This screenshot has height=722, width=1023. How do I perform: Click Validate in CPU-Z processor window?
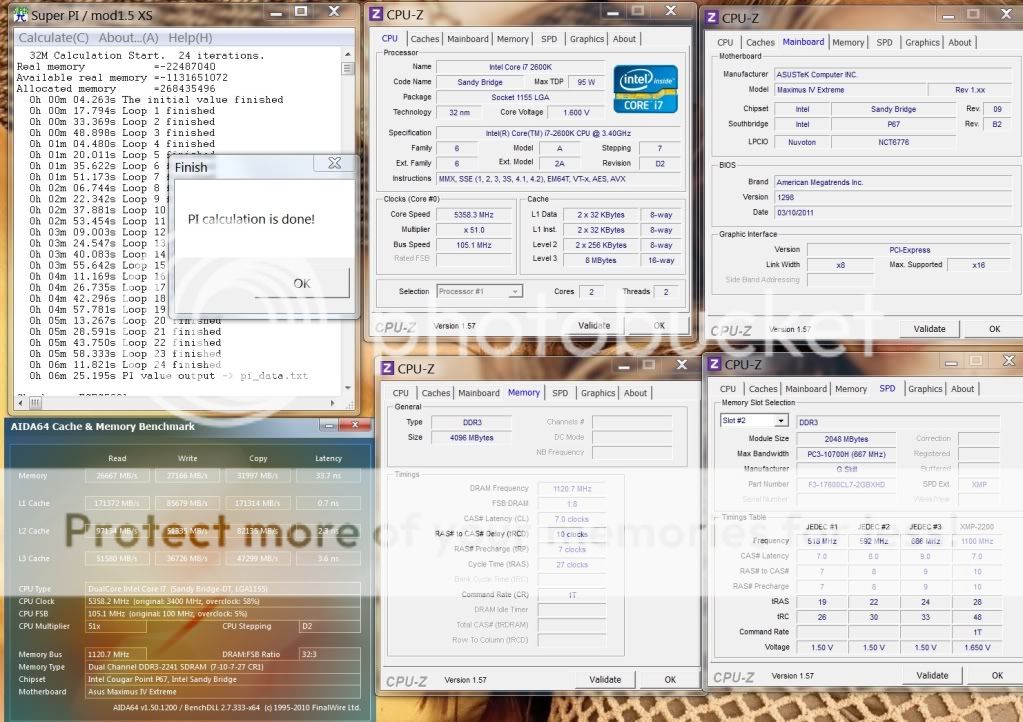click(594, 325)
